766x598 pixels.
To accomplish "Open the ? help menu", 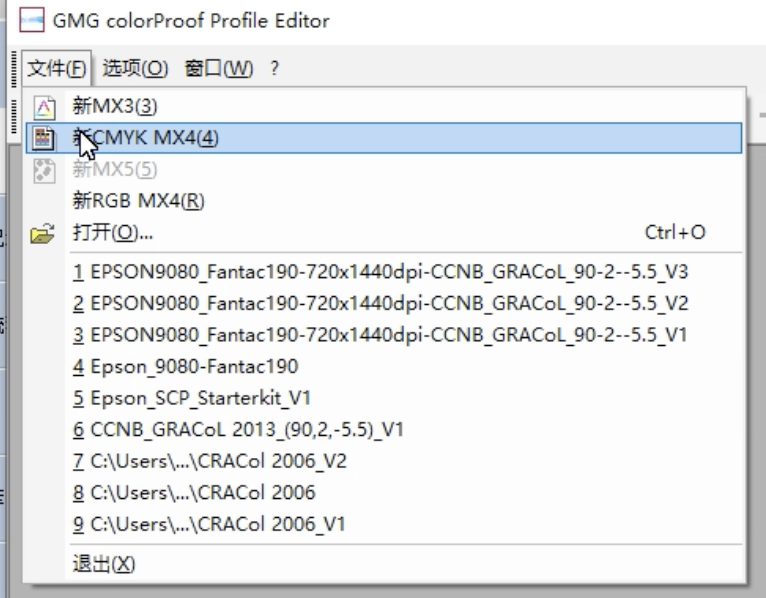I will click(x=275, y=68).
